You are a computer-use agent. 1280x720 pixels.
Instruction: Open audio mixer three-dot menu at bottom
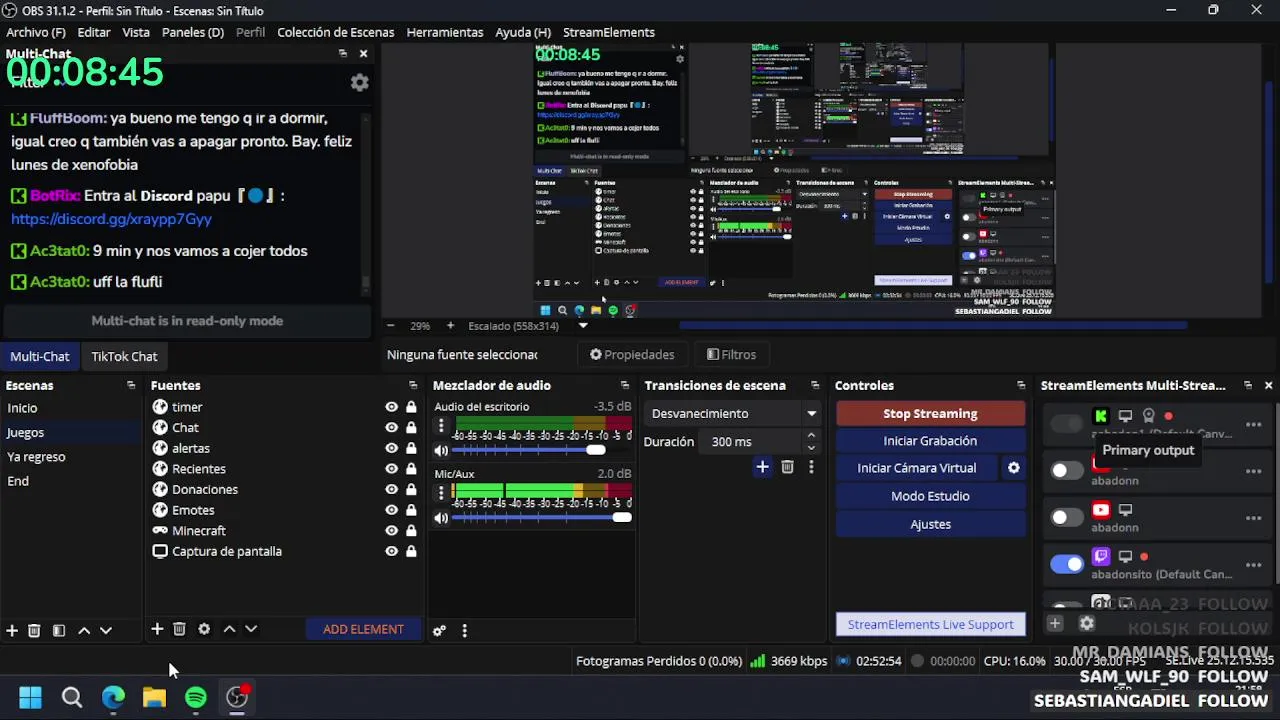point(464,631)
